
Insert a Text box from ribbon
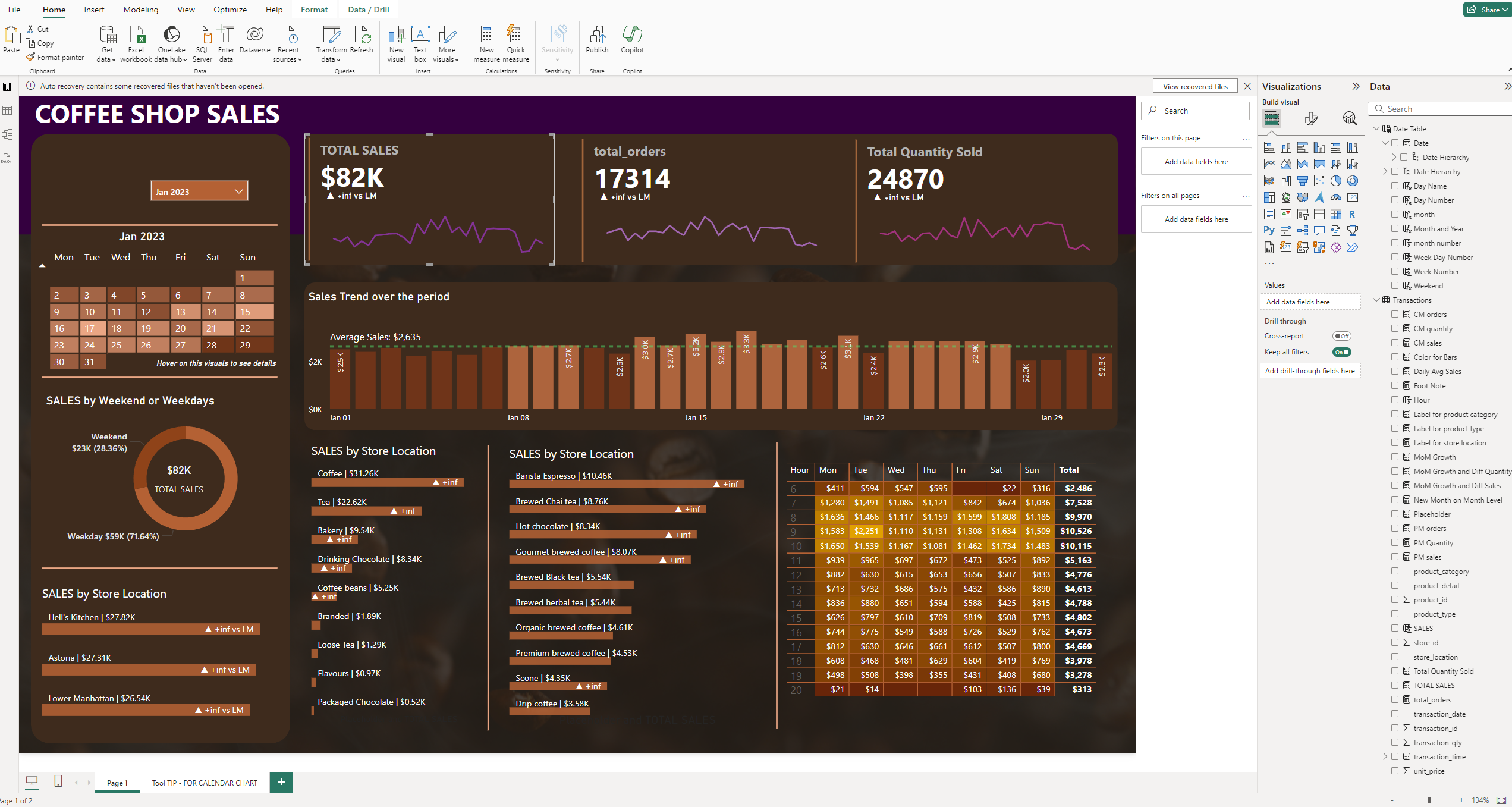[x=420, y=43]
